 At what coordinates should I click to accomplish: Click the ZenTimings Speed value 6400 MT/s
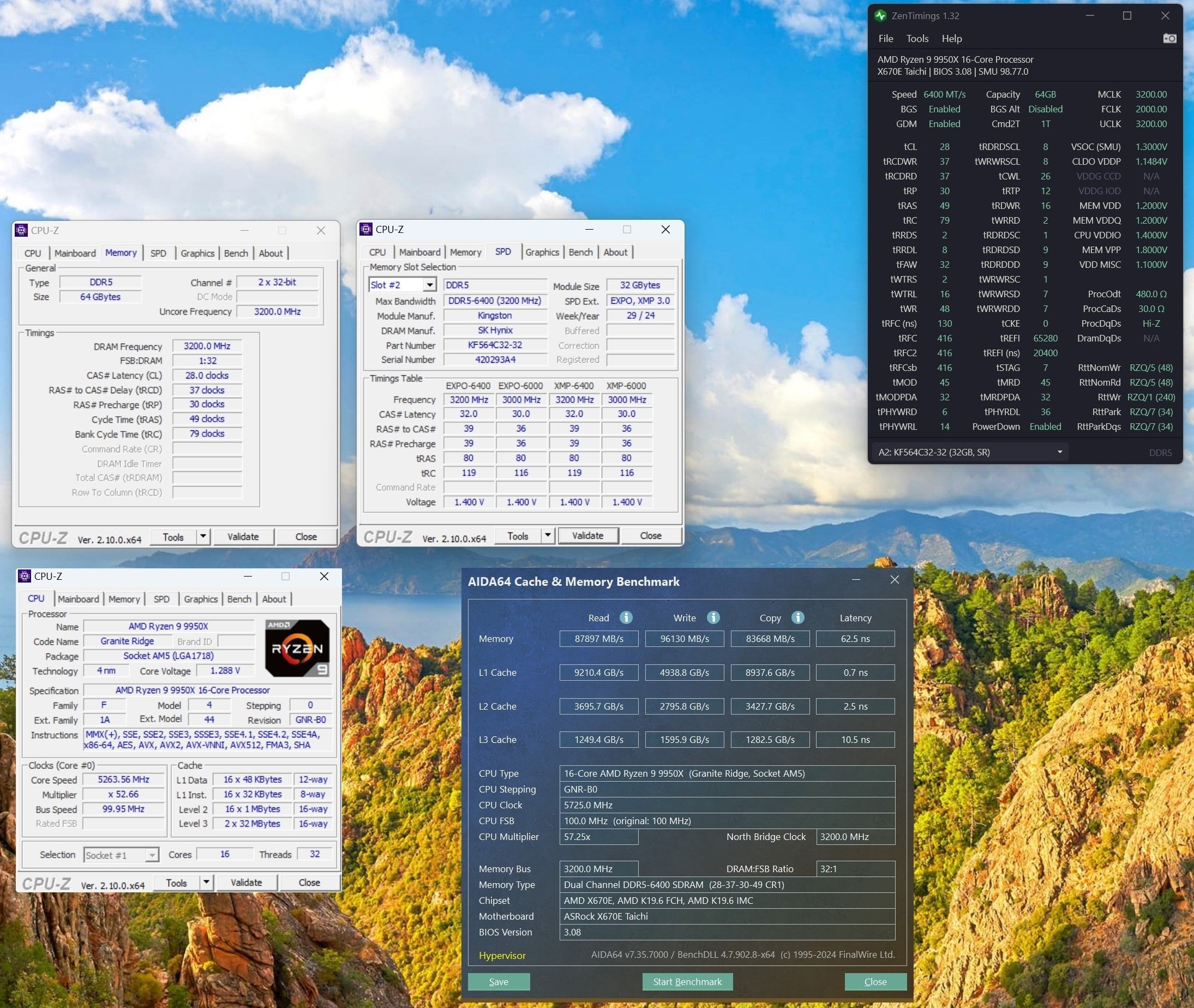click(944, 94)
